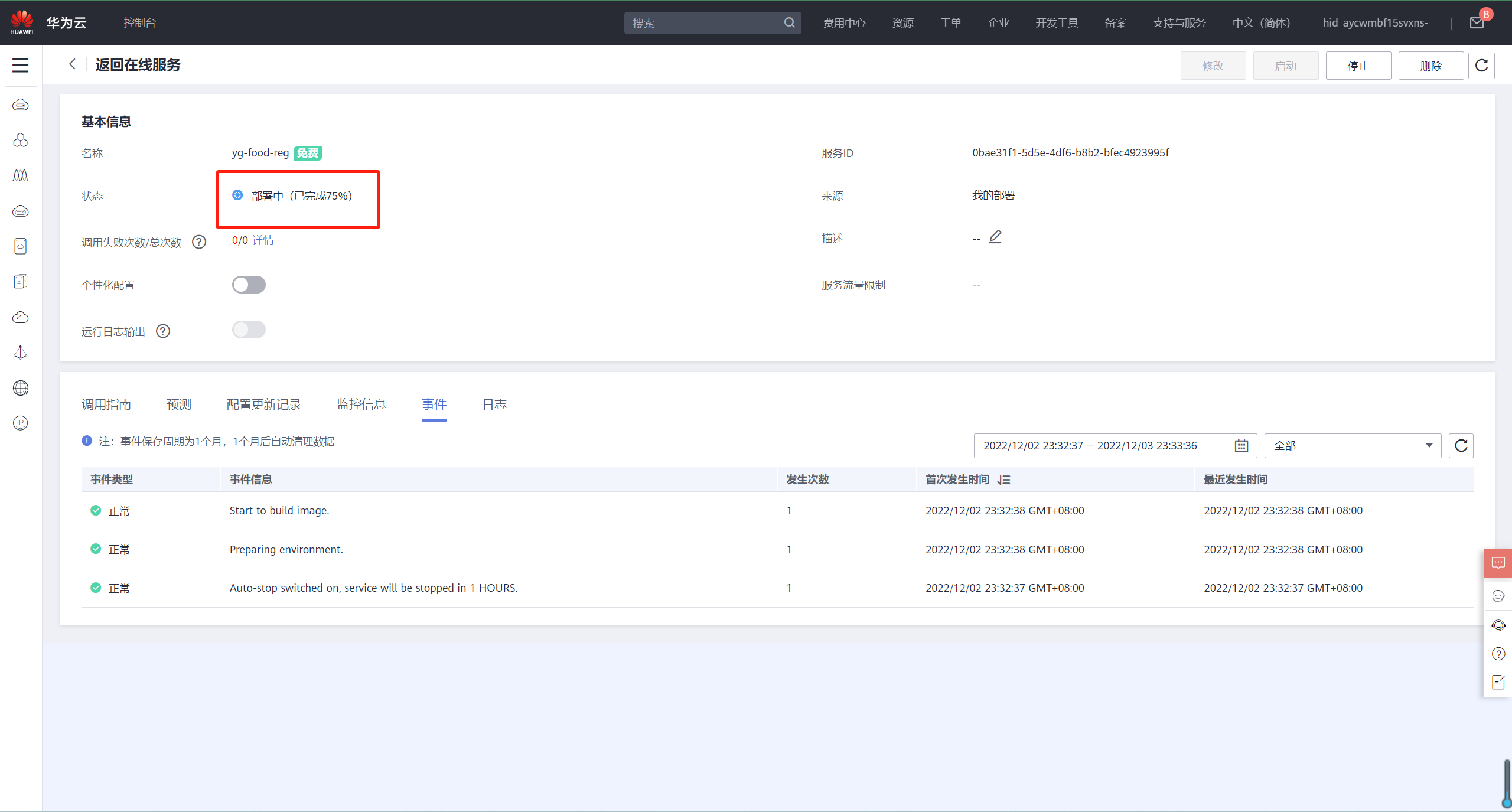1512x812 pixels.
Task: Toggle the 个性化配置 switch
Action: (x=249, y=285)
